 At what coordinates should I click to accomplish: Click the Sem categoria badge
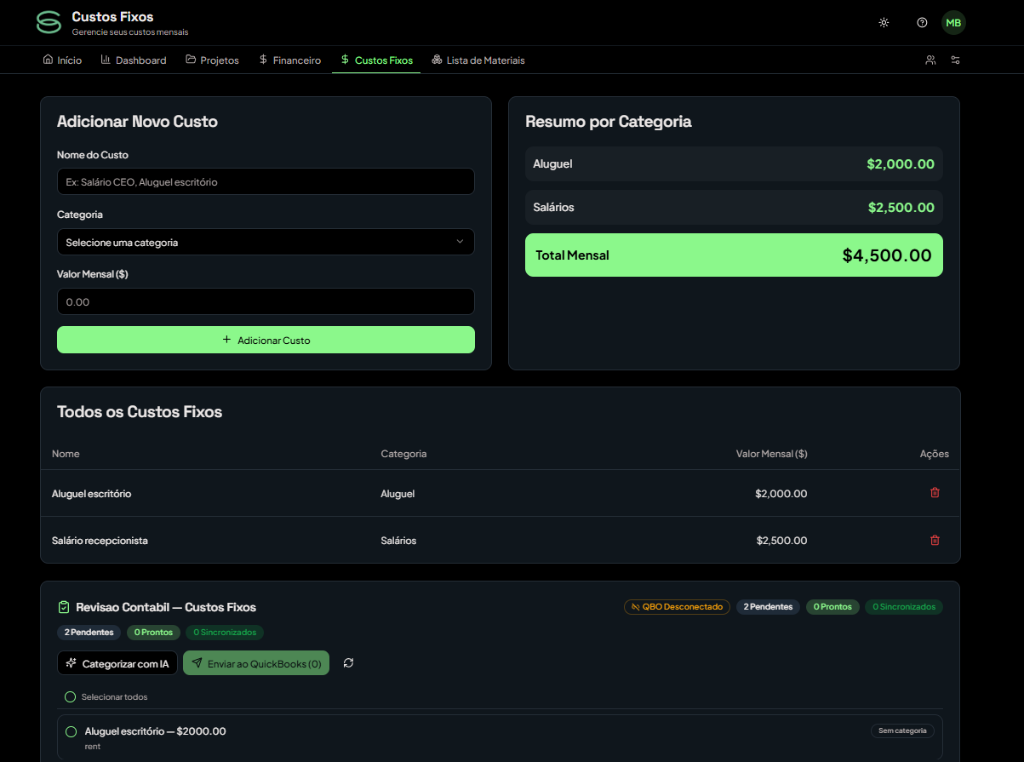[903, 731]
